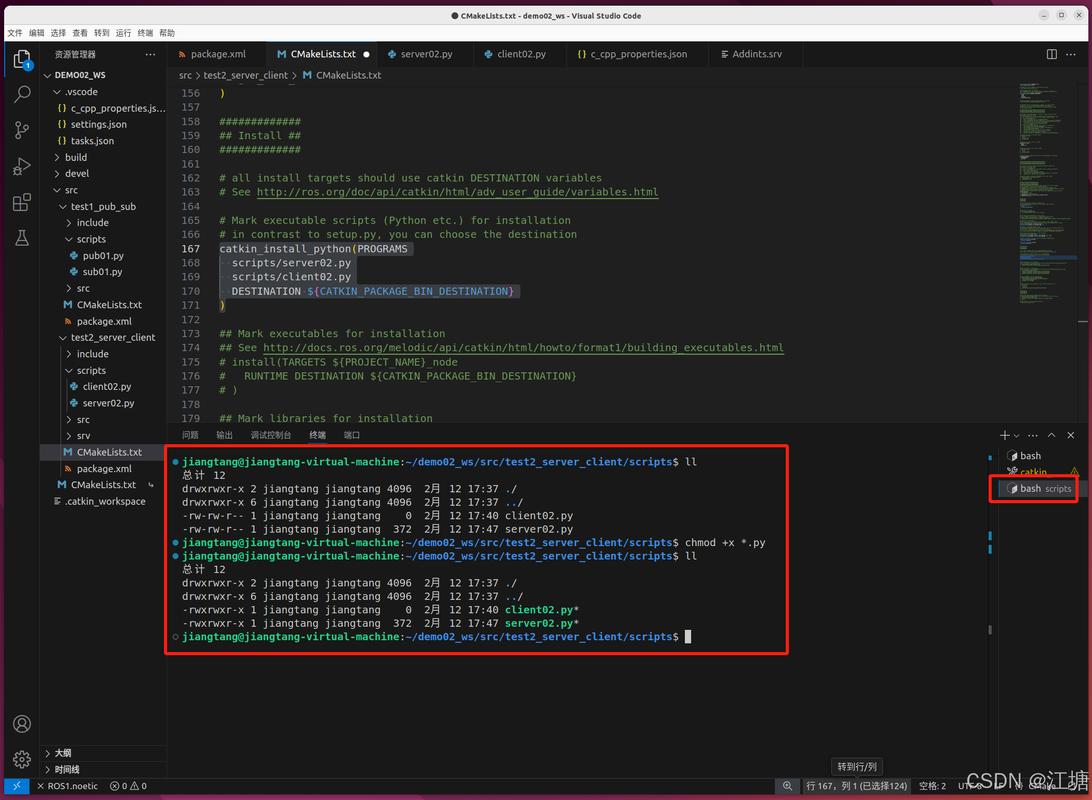1092x800 pixels.
Task: Click the split editor icon
Action: pyautogui.click(x=1052, y=54)
